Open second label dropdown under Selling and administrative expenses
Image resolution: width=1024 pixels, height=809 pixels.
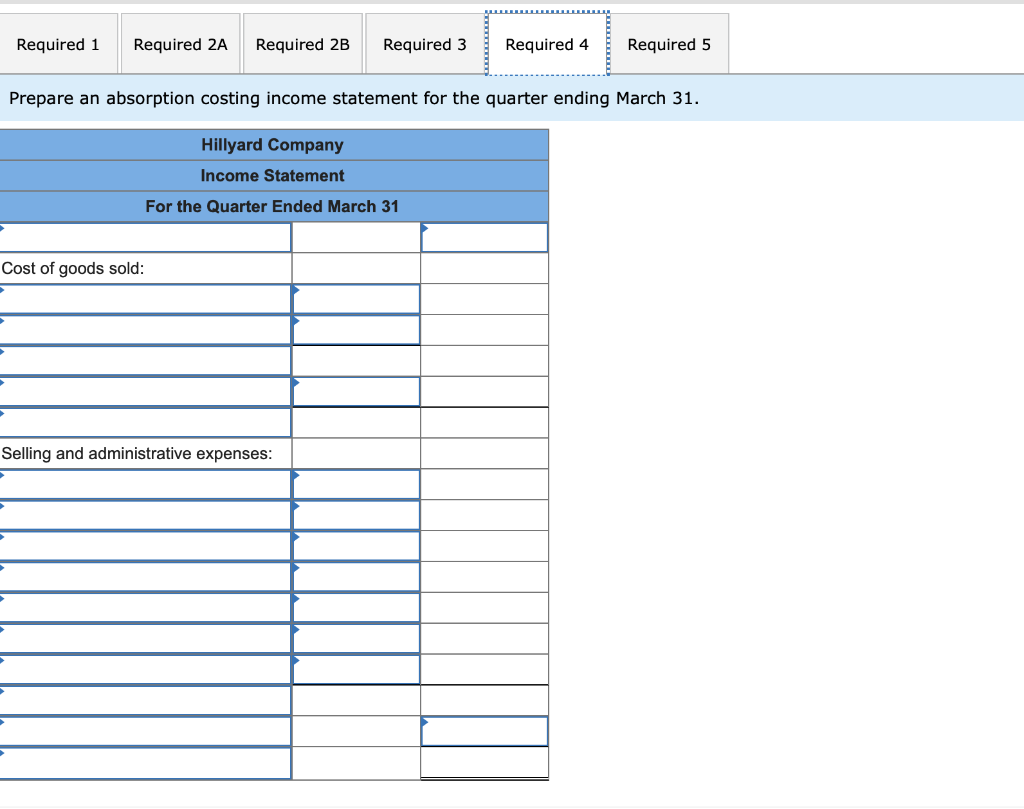[x=145, y=515]
